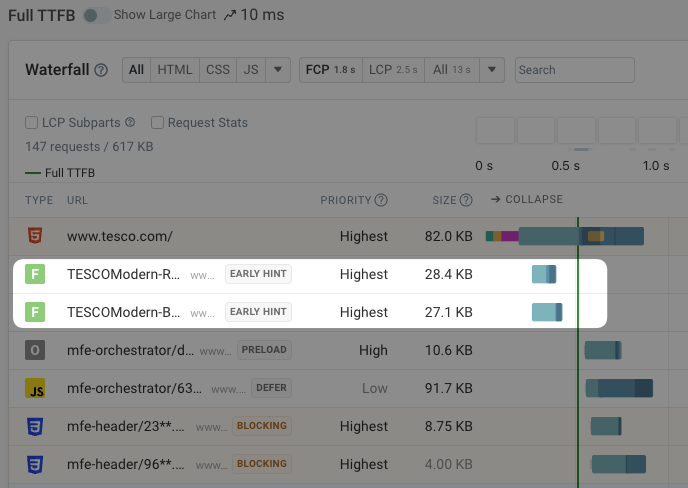Screen dimensions: 688x488
Task: Enable the LCP Subparts checkbox
Action: click(32, 123)
